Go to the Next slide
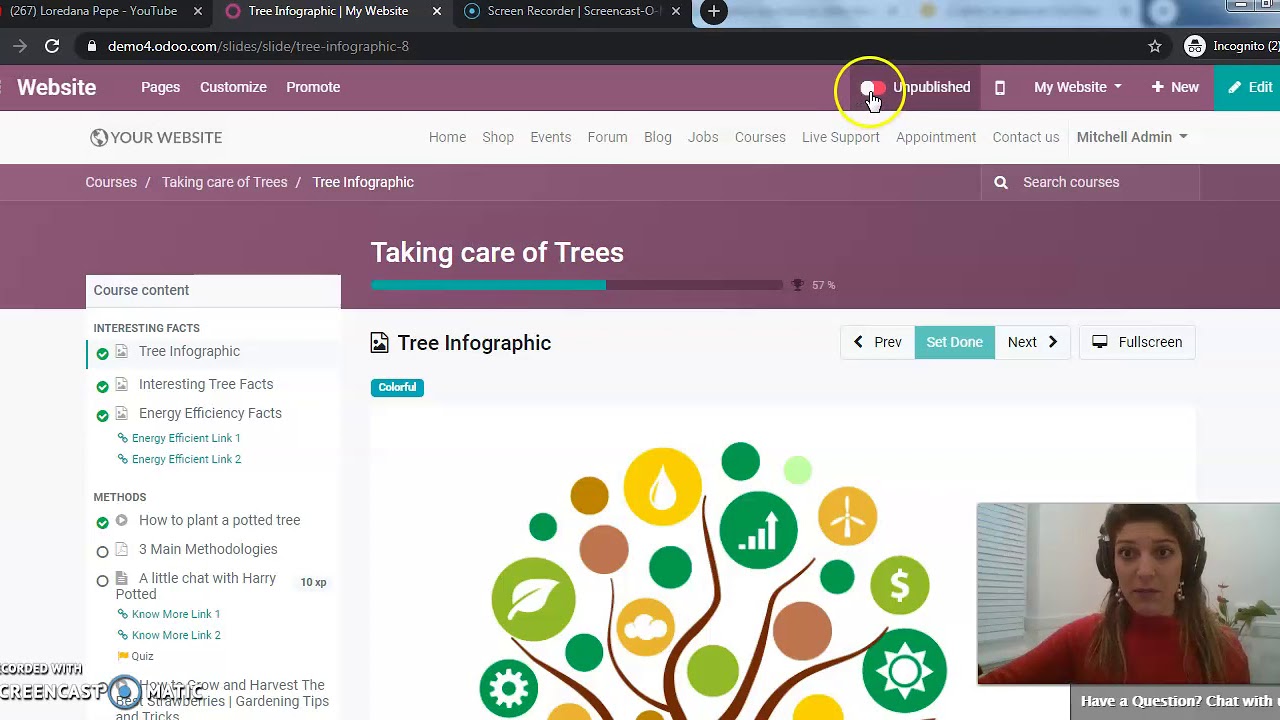Screen dimensions: 1280x720 coord(1033,342)
